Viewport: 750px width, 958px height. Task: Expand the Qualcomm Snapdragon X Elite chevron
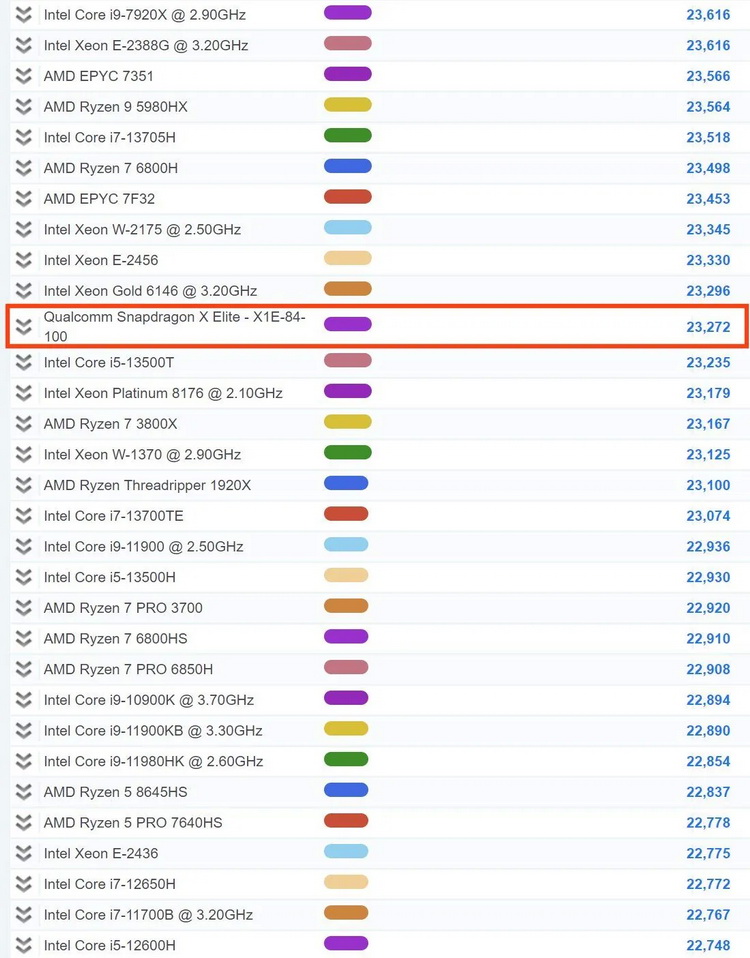click(x=24, y=327)
